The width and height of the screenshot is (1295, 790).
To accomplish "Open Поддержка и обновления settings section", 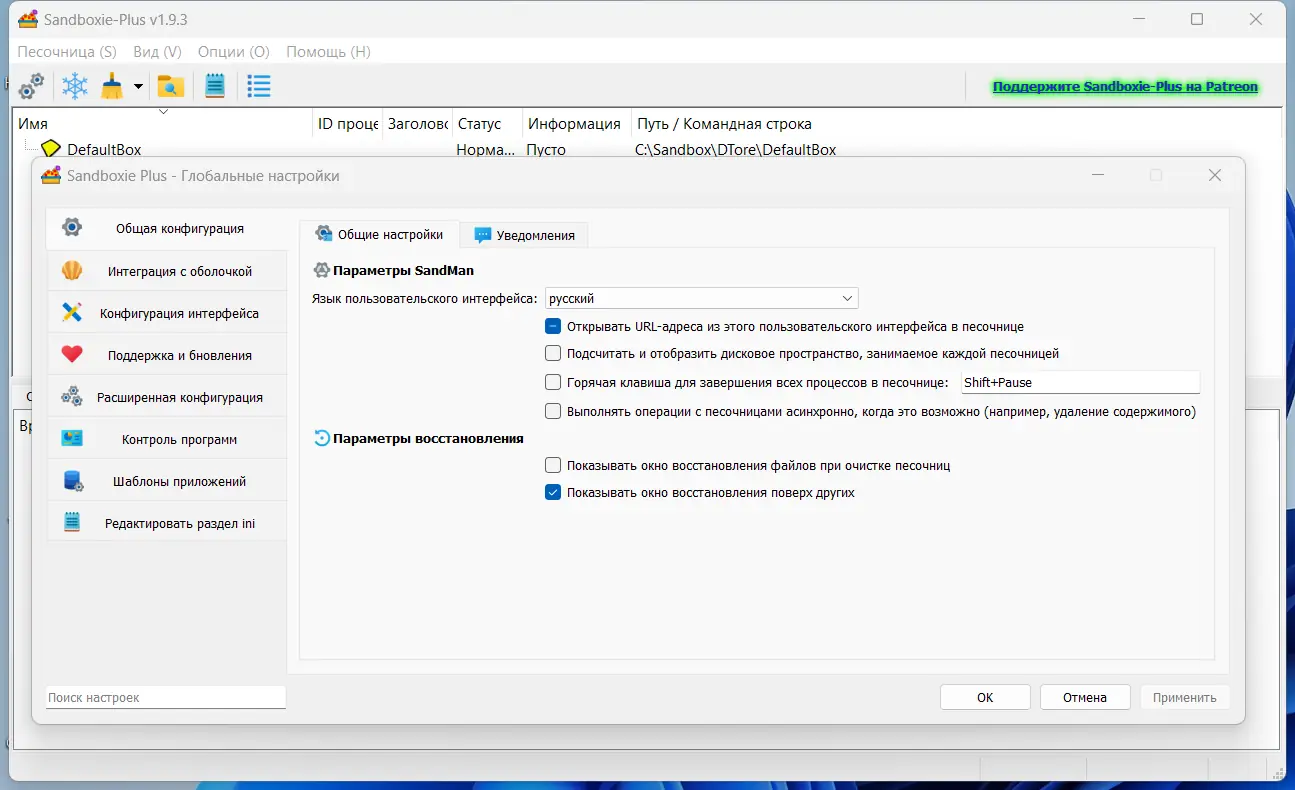I will pos(167,355).
